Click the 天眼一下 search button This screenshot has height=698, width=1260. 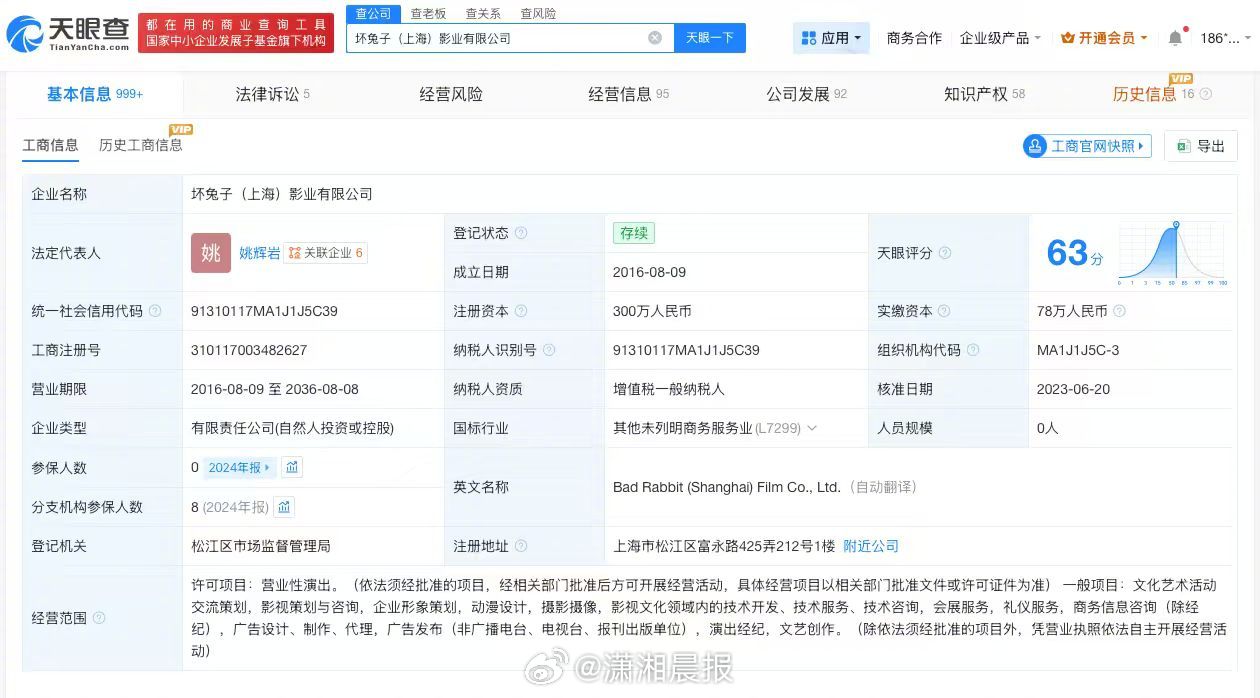[709, 38]
